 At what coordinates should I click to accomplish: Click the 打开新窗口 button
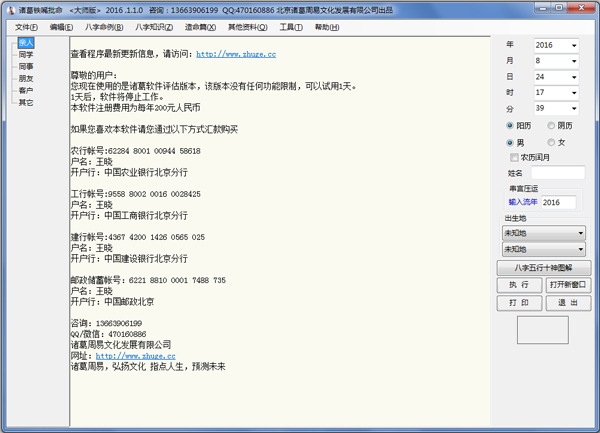point(564,285)
